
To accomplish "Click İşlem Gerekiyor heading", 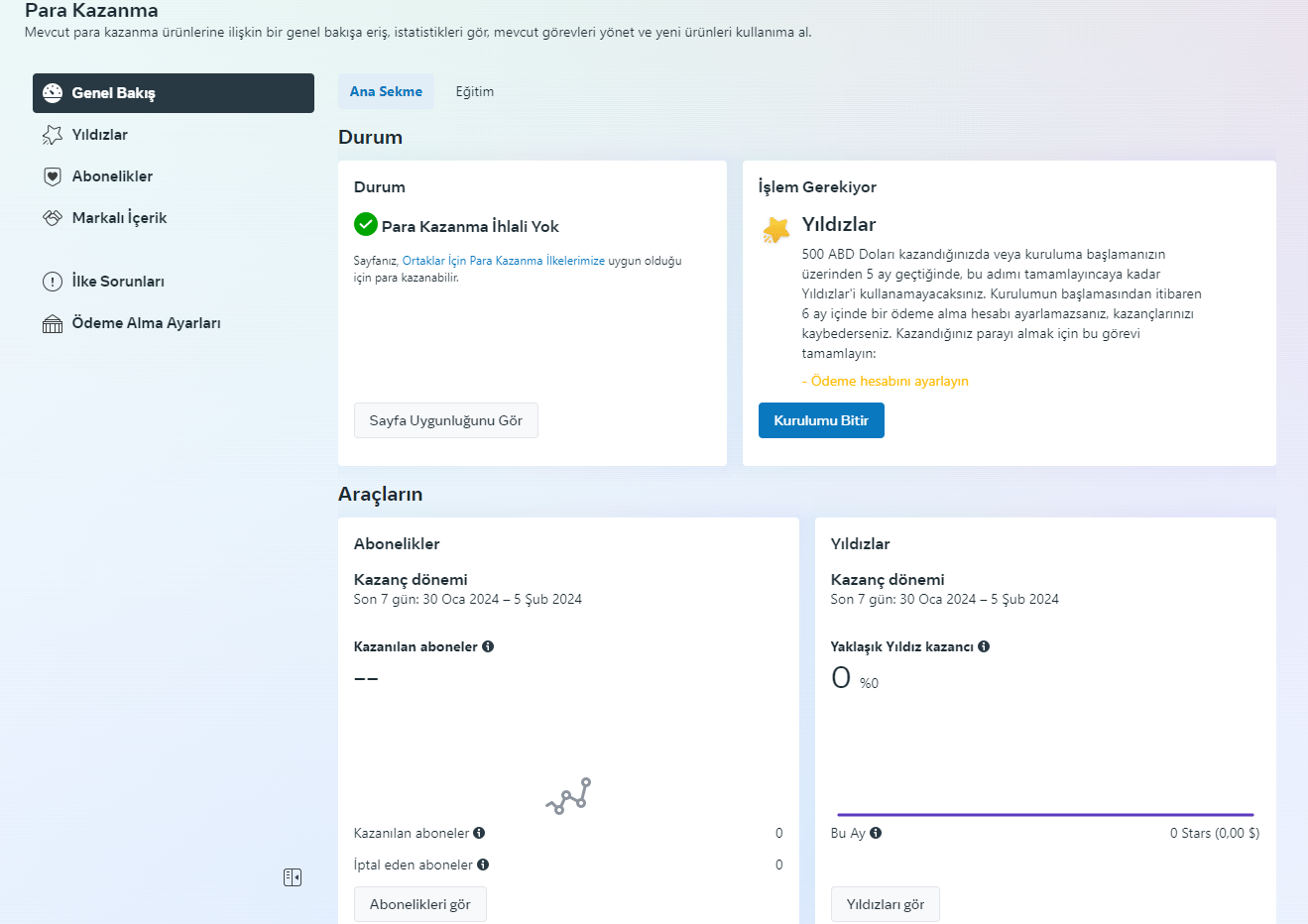I will coord(817,186).
